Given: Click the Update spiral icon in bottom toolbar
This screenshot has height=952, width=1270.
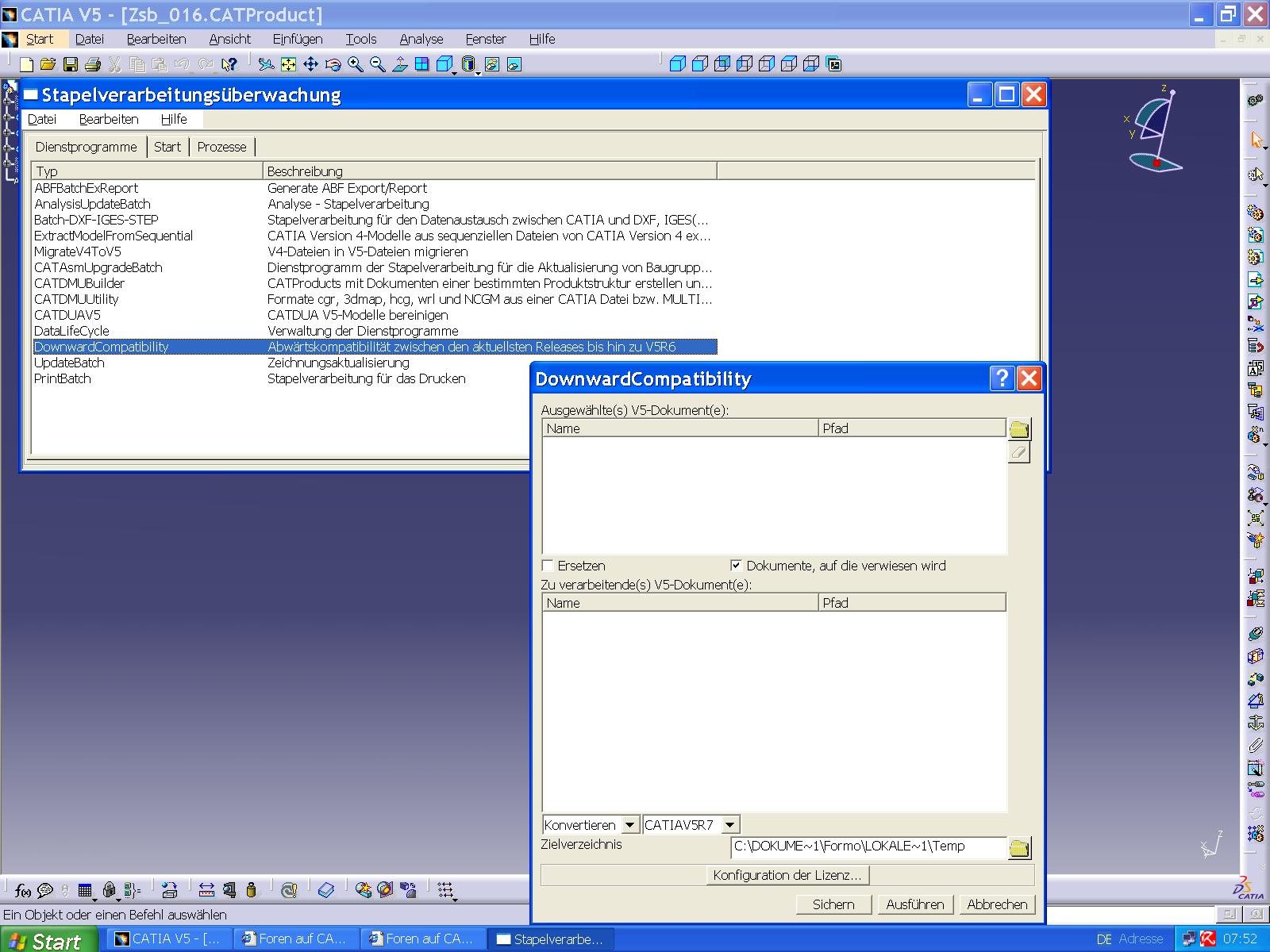Looking at the screenshot, I should (289, 890).
